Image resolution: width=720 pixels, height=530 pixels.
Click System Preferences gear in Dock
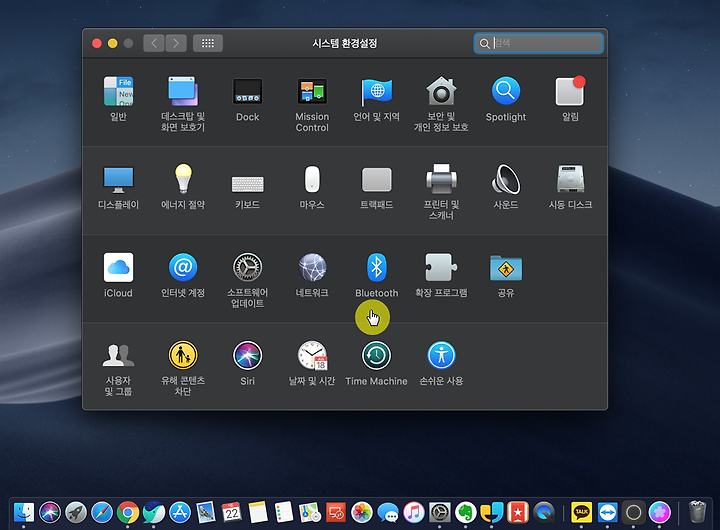[440, 512]
